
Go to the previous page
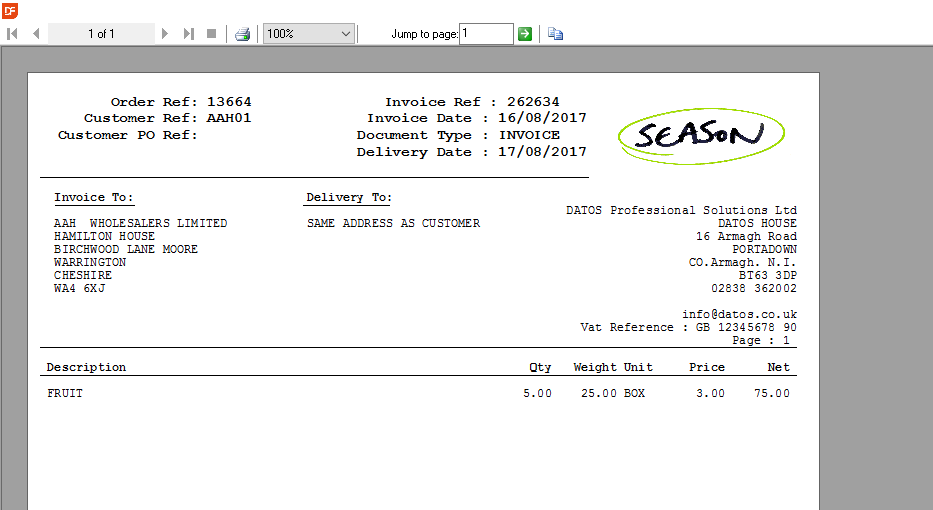click(36, 34)
